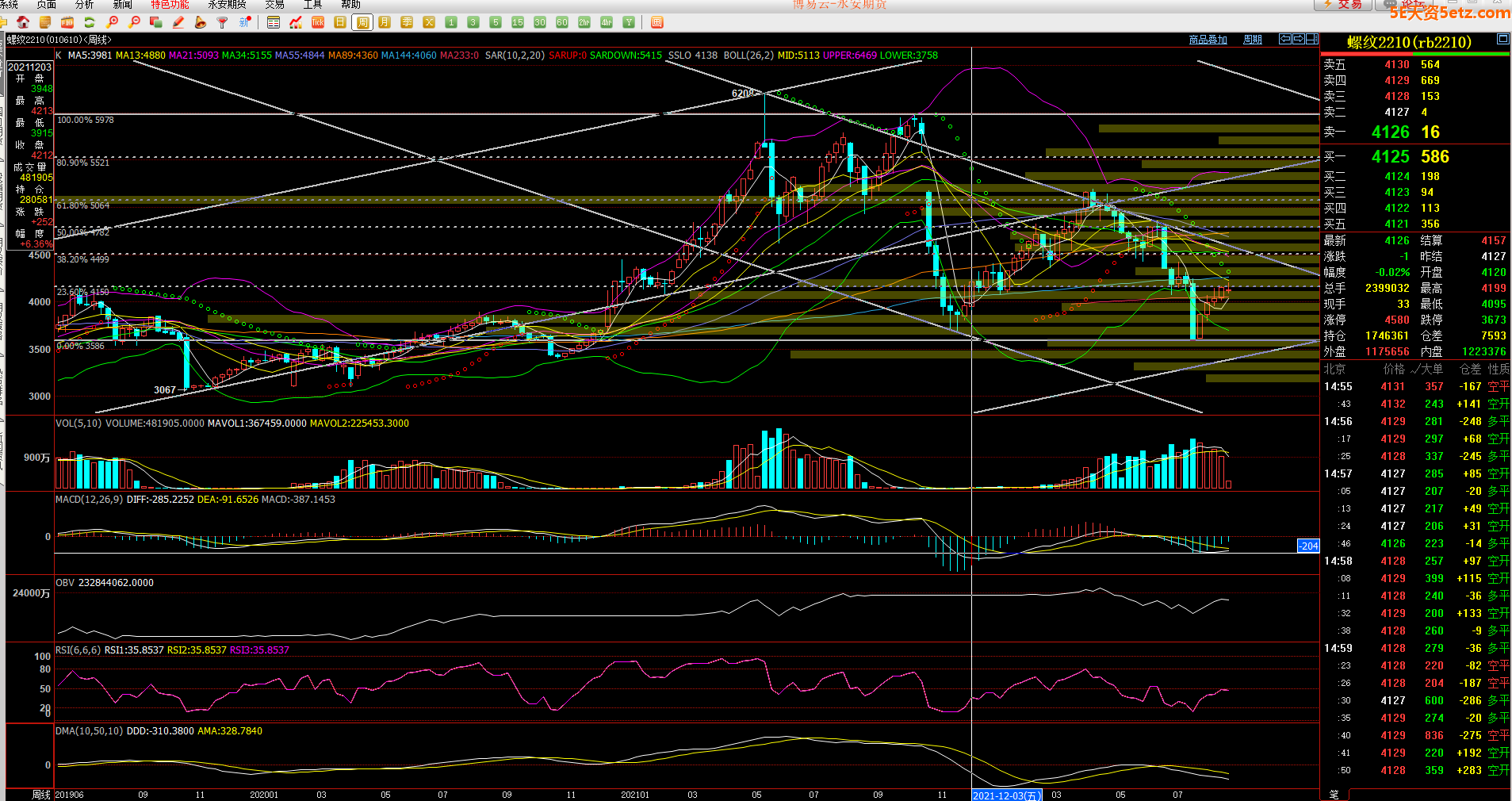1512x801 pixels.
Task: Click the lightning 交易 trade button
Action: pos(1343,5)
